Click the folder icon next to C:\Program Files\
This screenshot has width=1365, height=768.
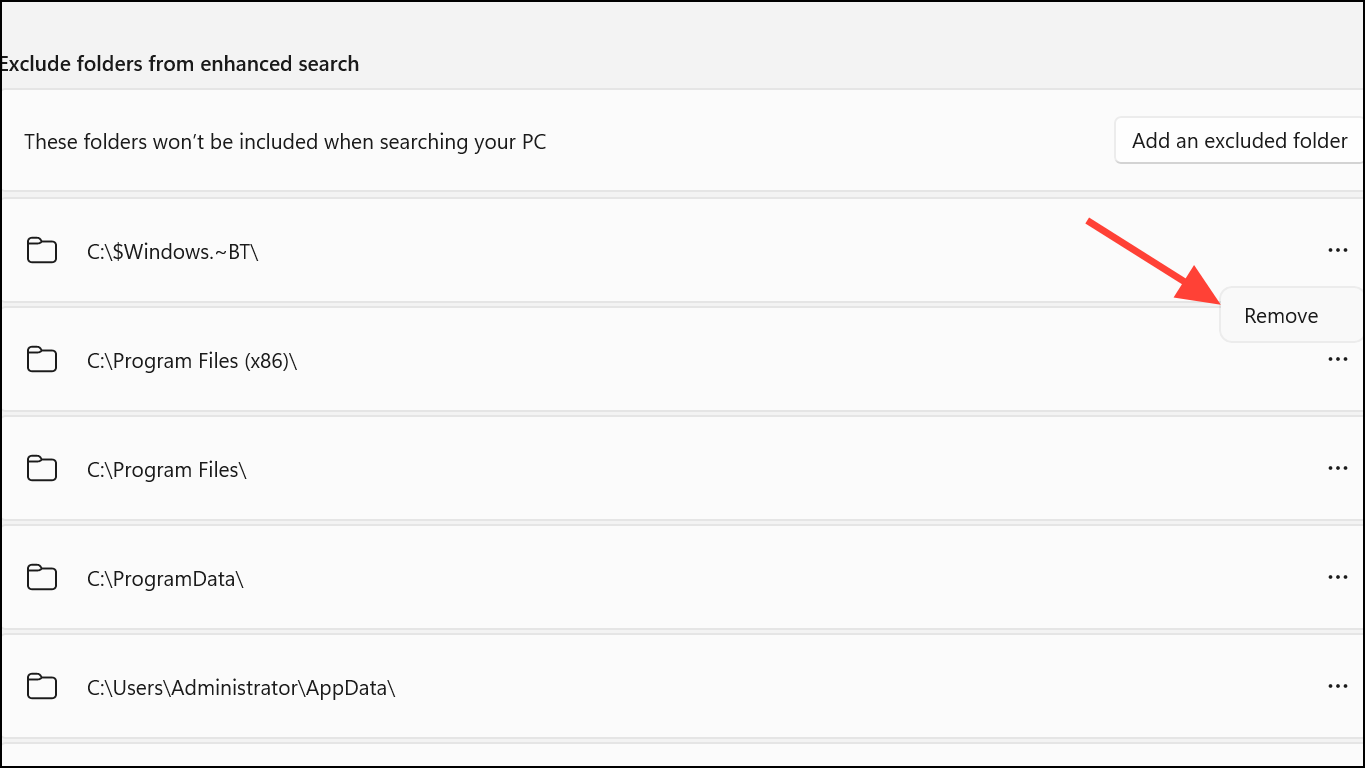tap(42, 468)
